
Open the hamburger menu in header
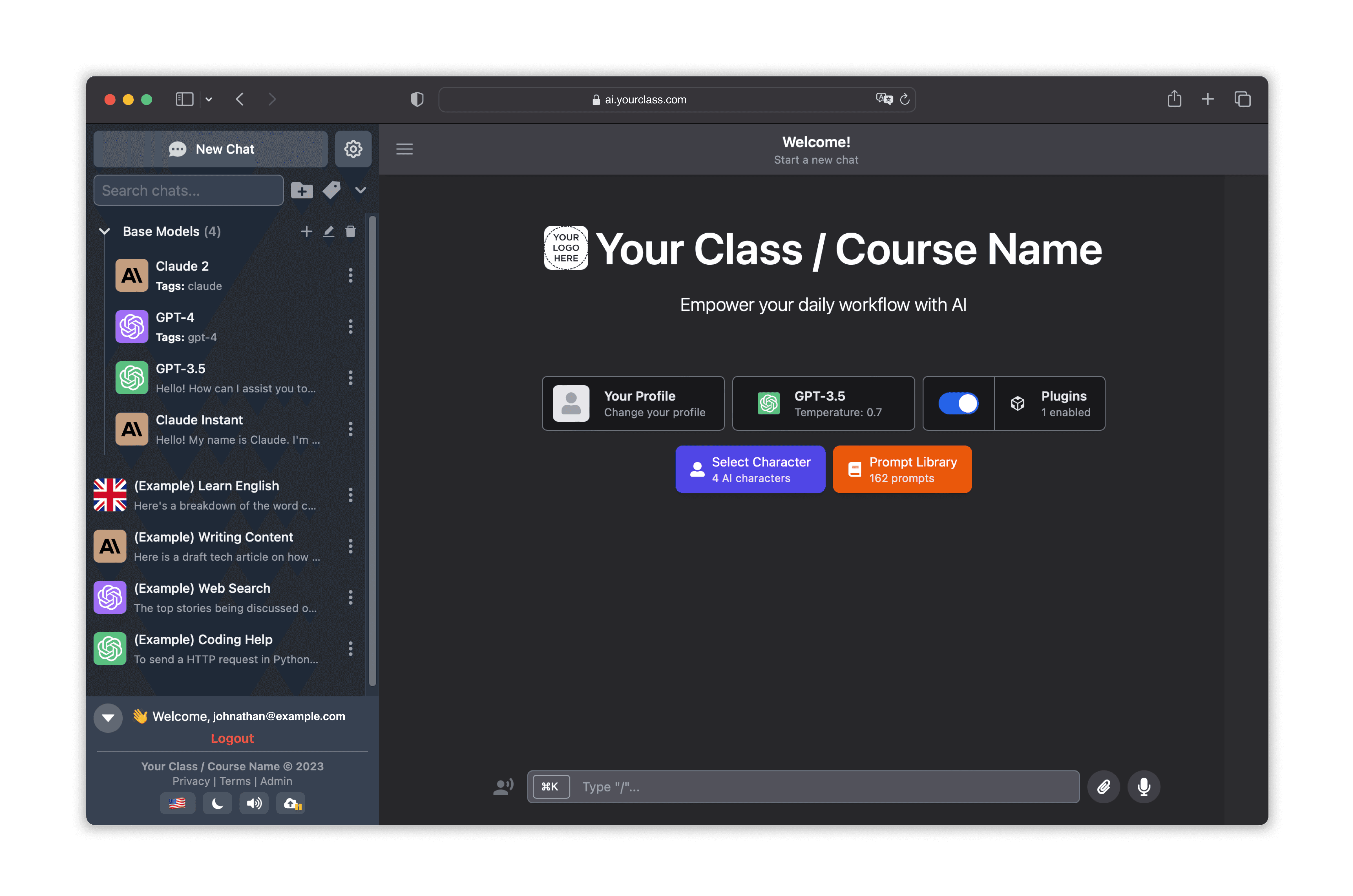point(404,149)
